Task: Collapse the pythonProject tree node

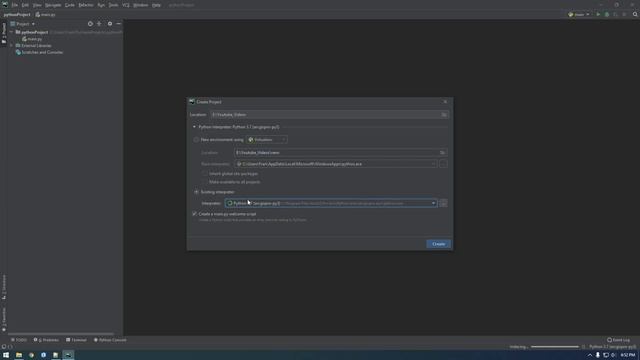Action: [x=11, y=32]
